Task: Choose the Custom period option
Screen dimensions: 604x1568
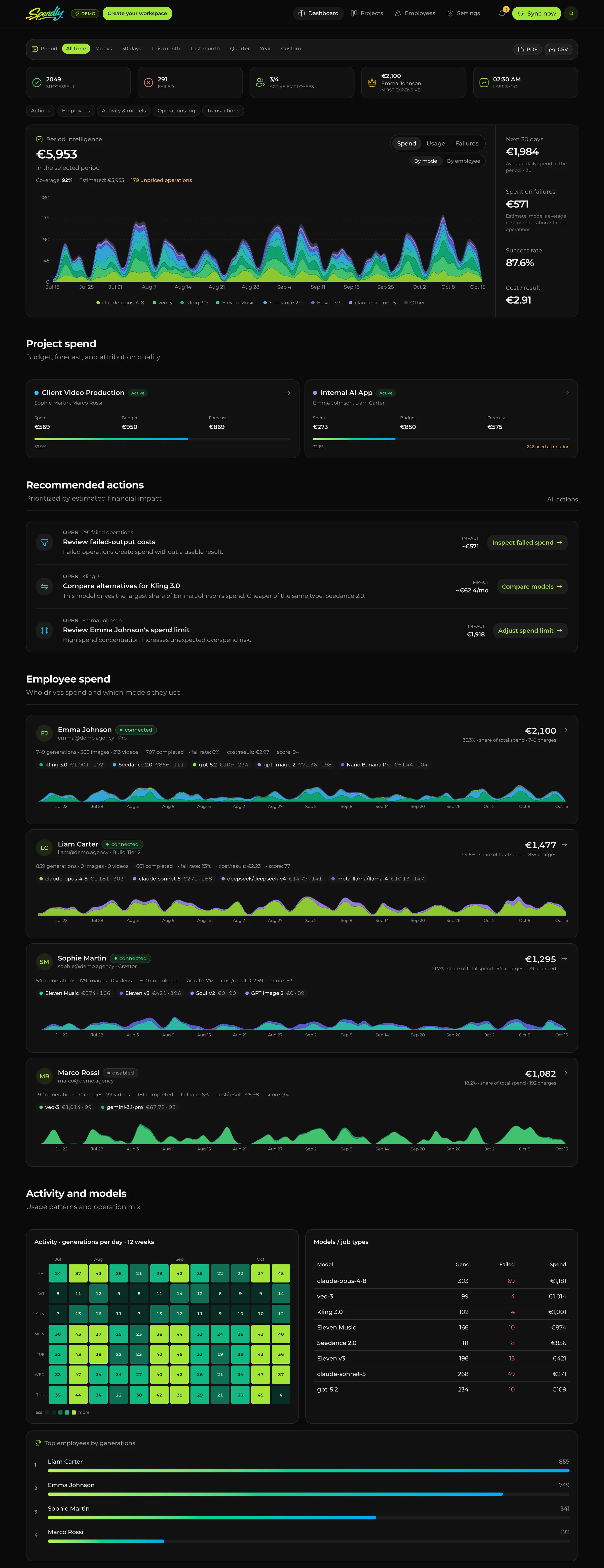Action: point(290,49)
